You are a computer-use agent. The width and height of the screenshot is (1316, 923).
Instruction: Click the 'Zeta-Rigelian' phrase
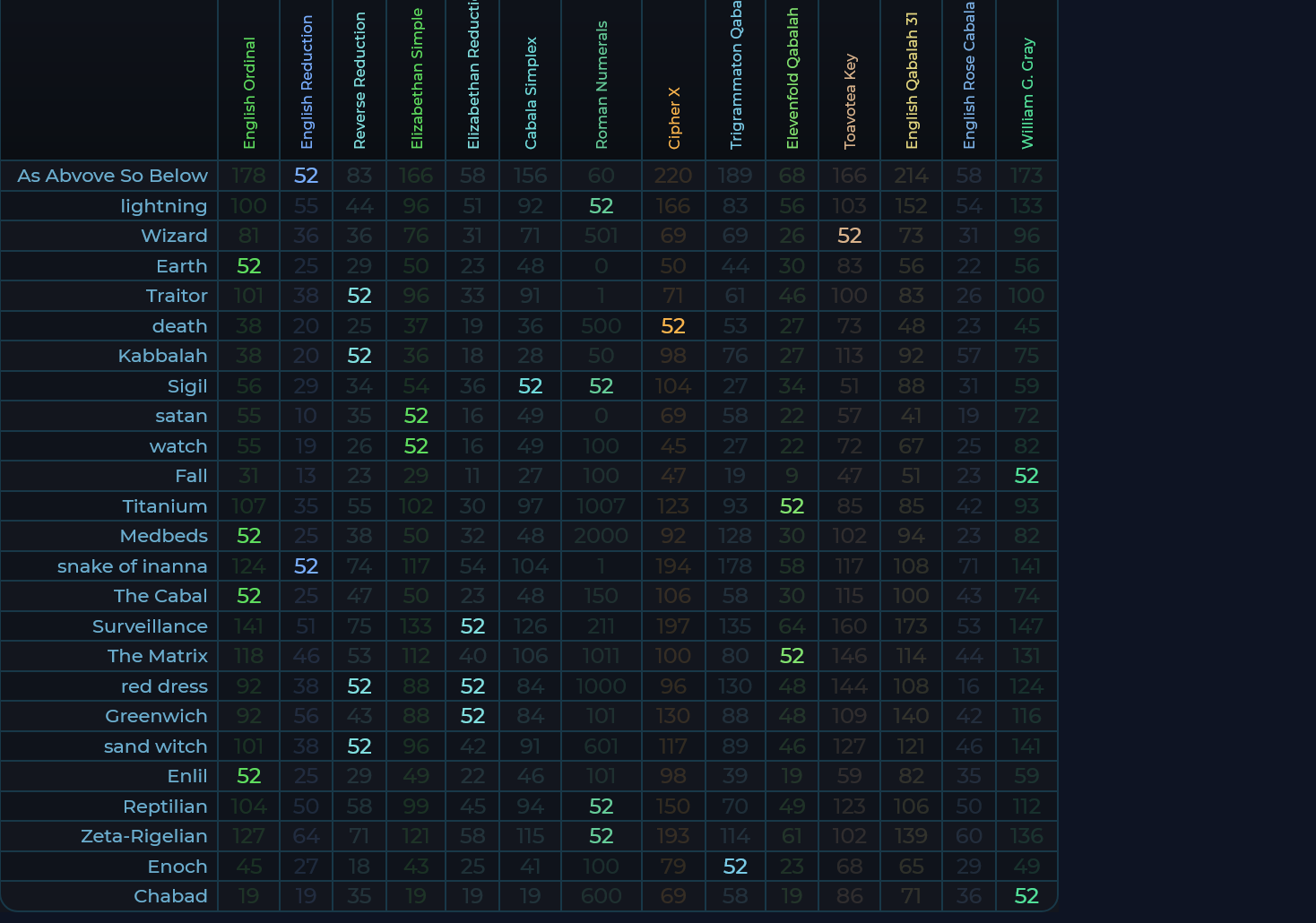(143, 836)
